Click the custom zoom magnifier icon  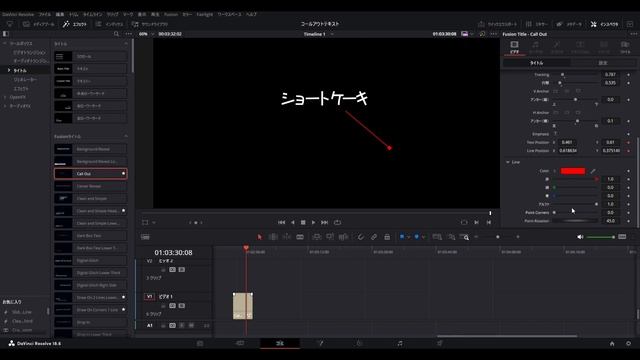(464, 237)
